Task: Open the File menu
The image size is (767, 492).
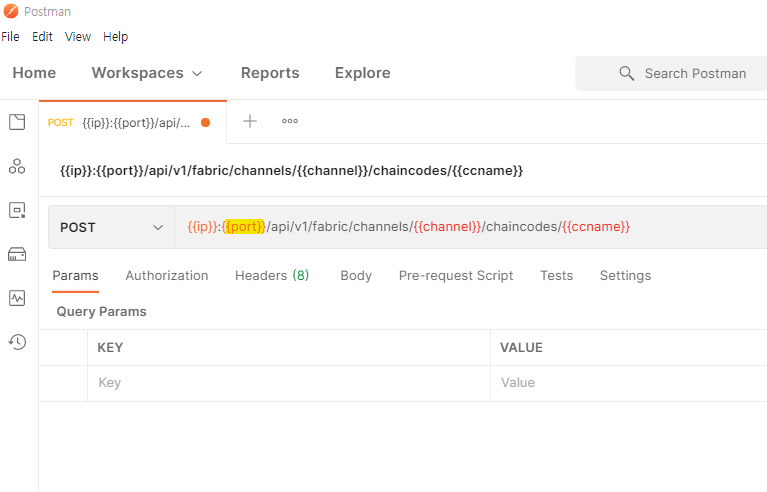Action: pyautogui.click(x=10, y=37)
